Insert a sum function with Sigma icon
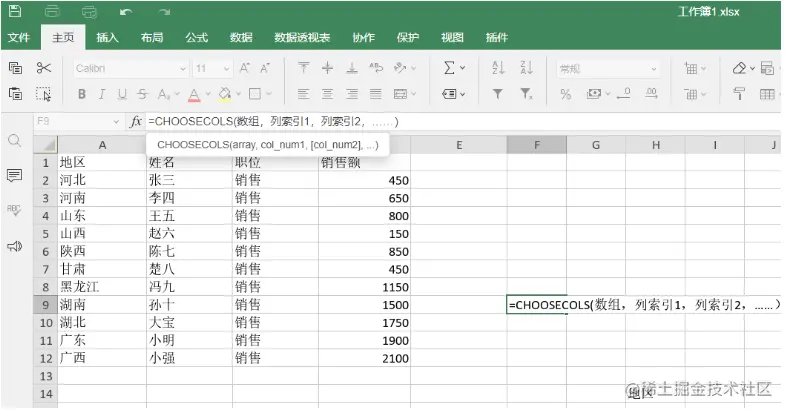Screen dimensions: 786x412 pos(450,68)
